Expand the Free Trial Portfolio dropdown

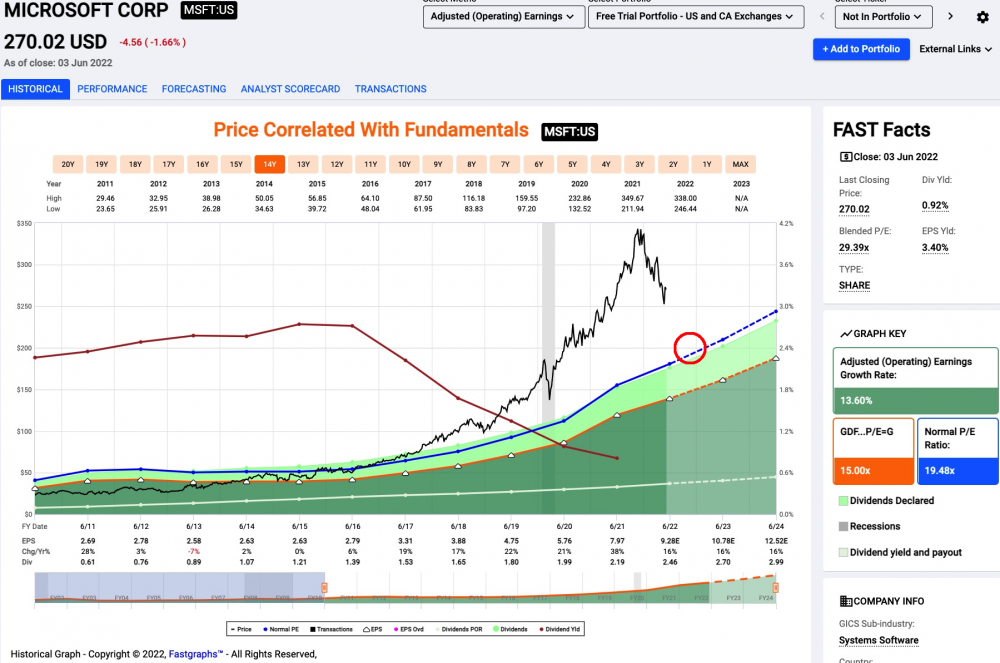[696, 17]
